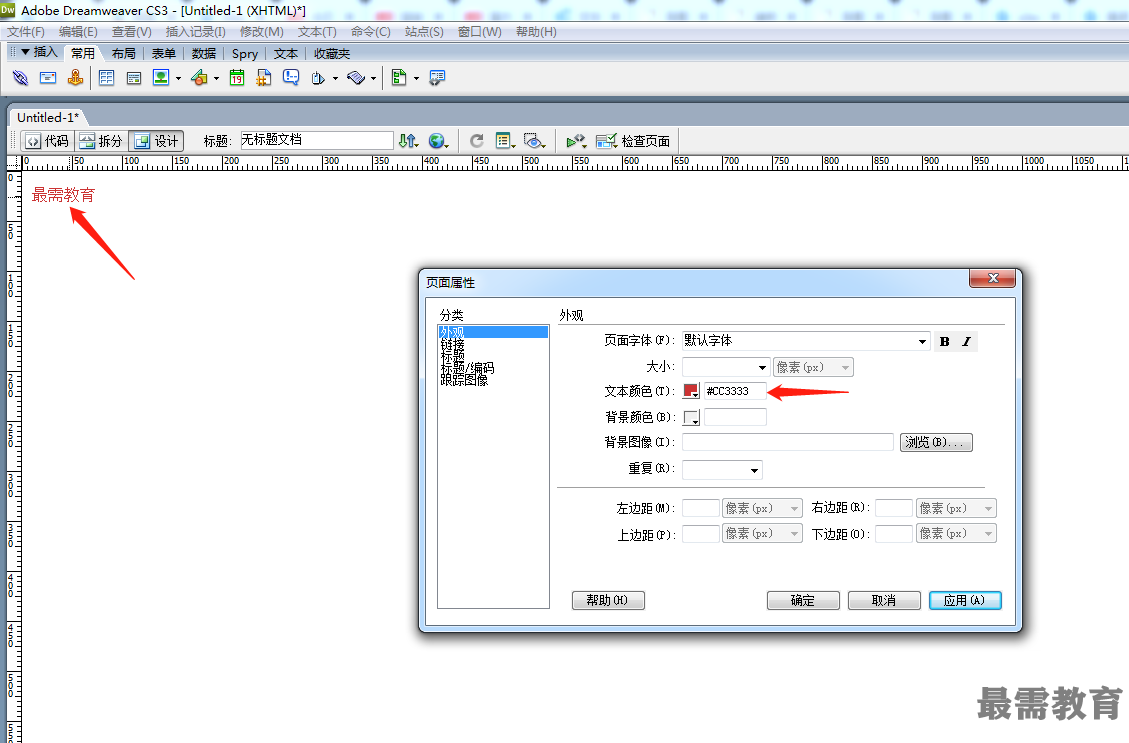Open the 站点 Site menu
This screenshot has width=1129, height=743.
coord(424,32)
